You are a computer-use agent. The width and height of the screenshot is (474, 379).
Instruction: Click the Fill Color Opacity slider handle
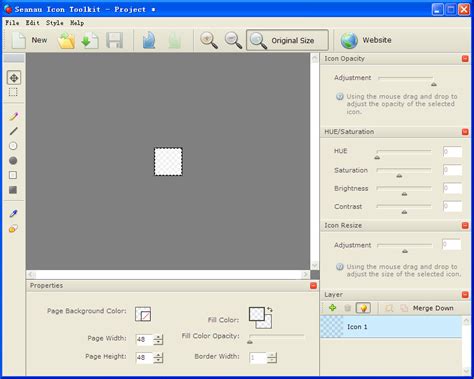coord(250,342)
